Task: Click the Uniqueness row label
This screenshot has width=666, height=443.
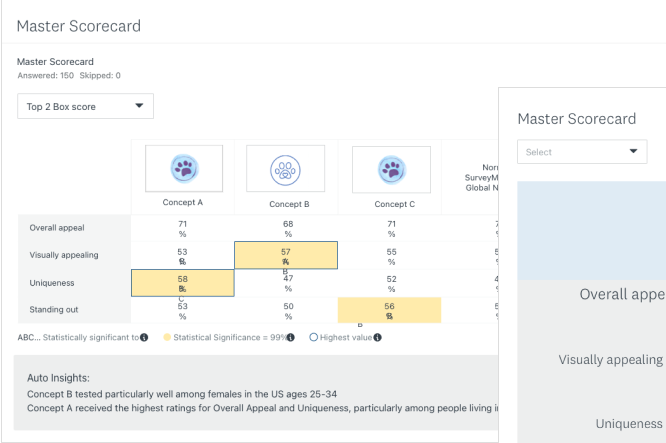Action: tap(53, 283)
